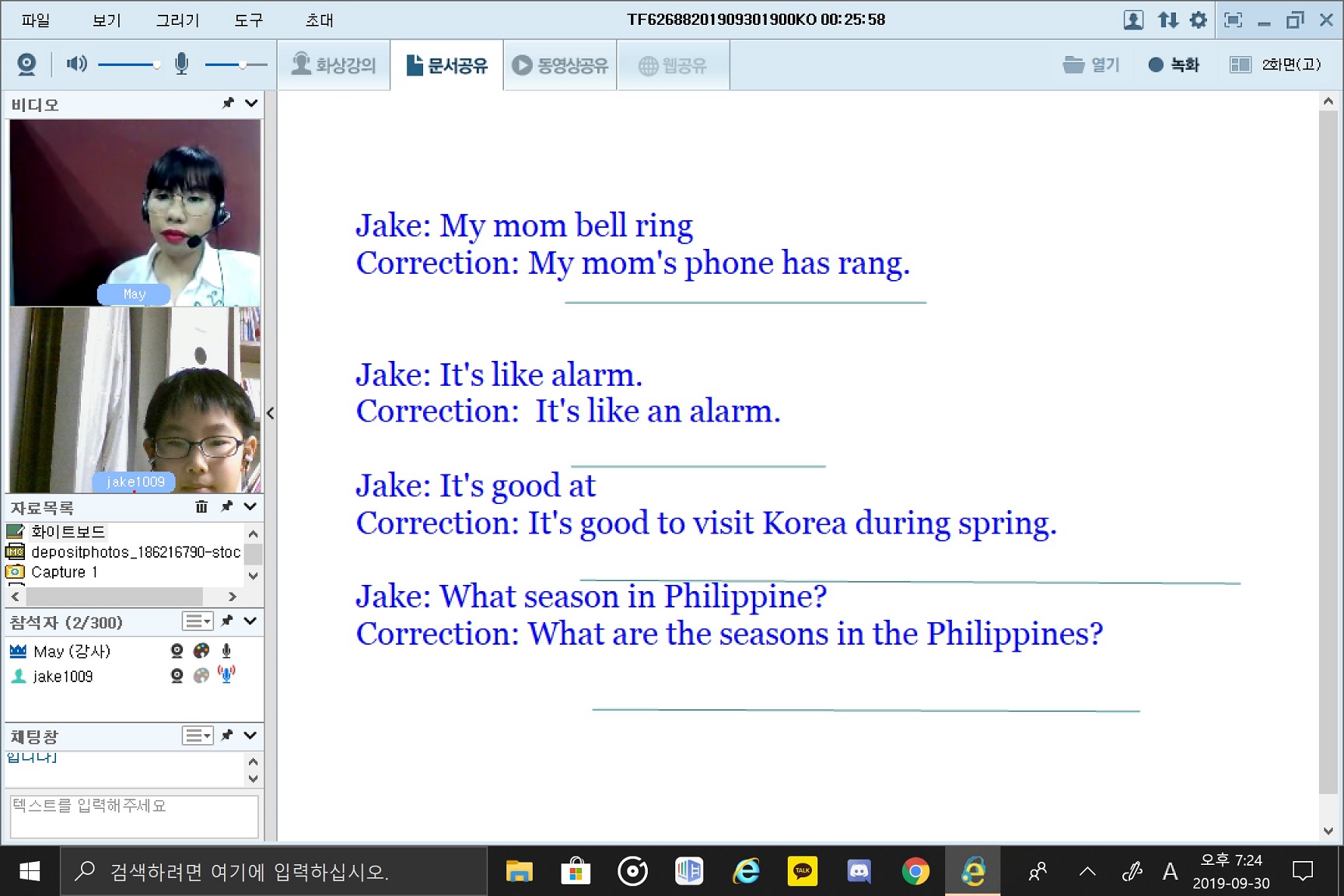1344x896 pixels.
Task: Click the chat text input field
Action: pos(134,816)
